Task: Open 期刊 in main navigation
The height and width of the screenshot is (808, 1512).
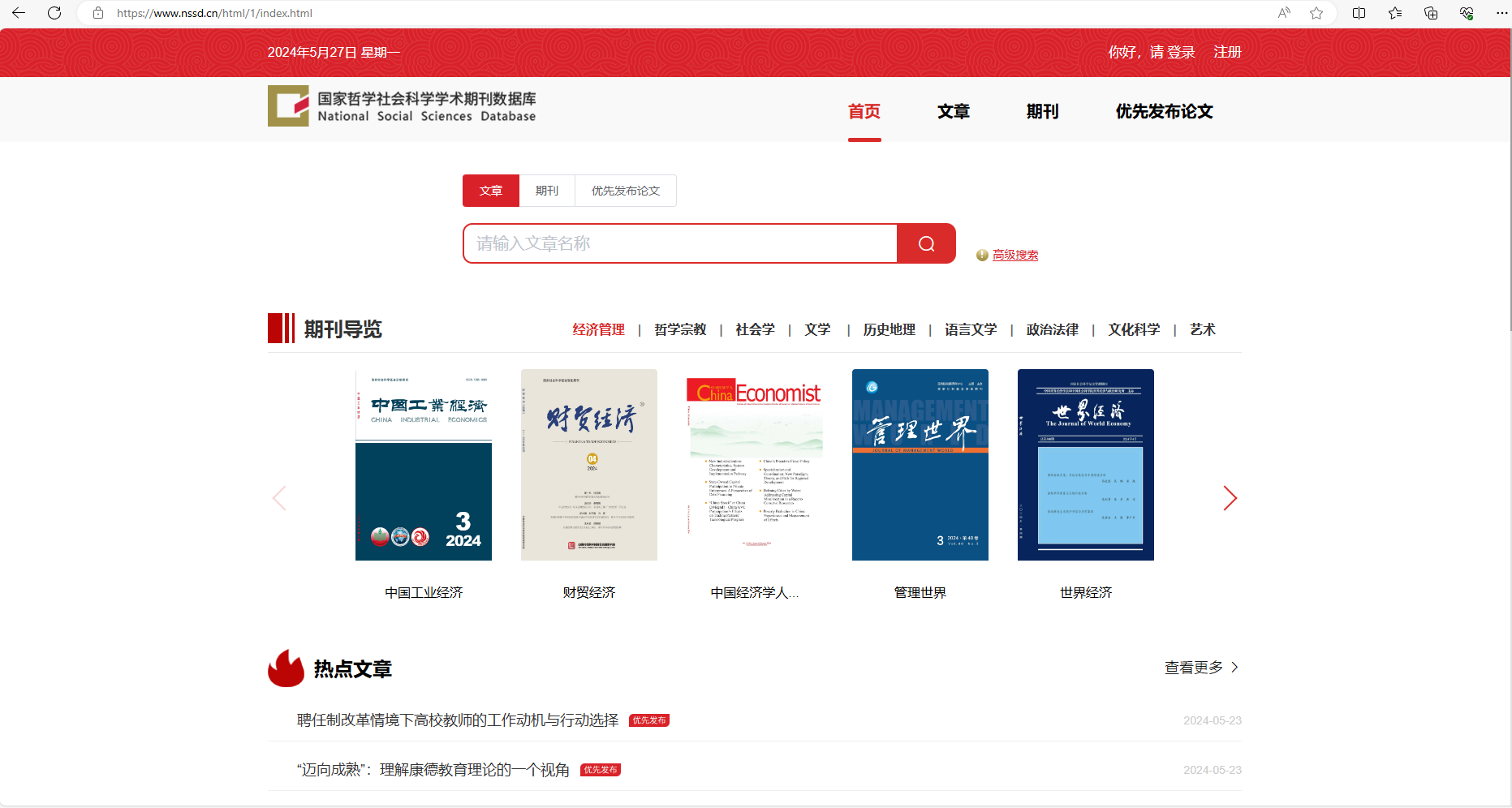Action: click(1043, 111)
